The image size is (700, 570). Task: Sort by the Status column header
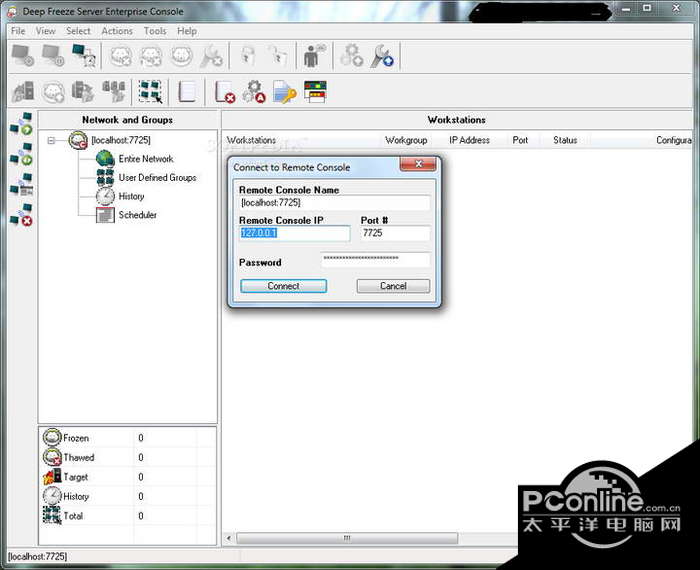pyautogui.click(x=565, y=141)
